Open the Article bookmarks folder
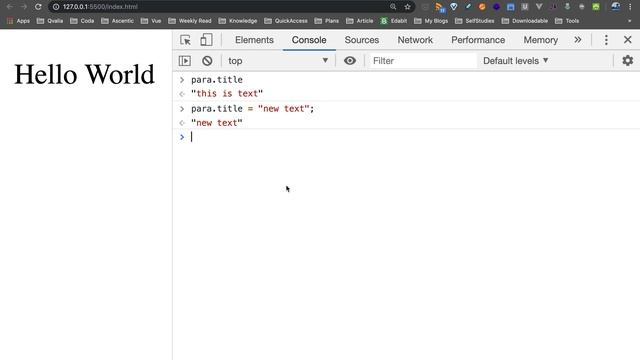The height and width of the screenshot is (360, 640). coord(360,21)
